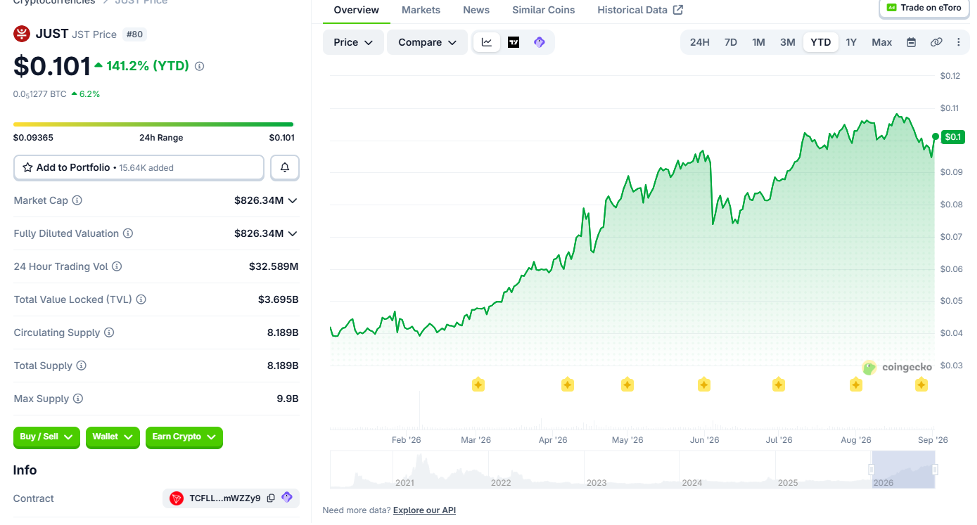Click news marker near Sep '26

[x=921, y=385]
